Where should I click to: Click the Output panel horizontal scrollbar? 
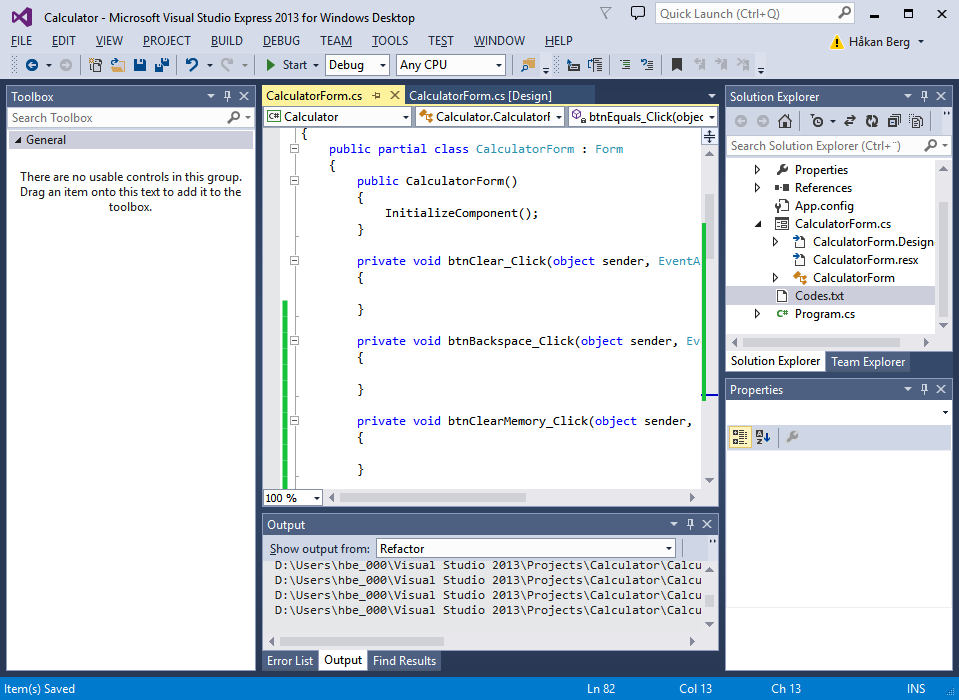pyautogui.click(x=362, y=641)
